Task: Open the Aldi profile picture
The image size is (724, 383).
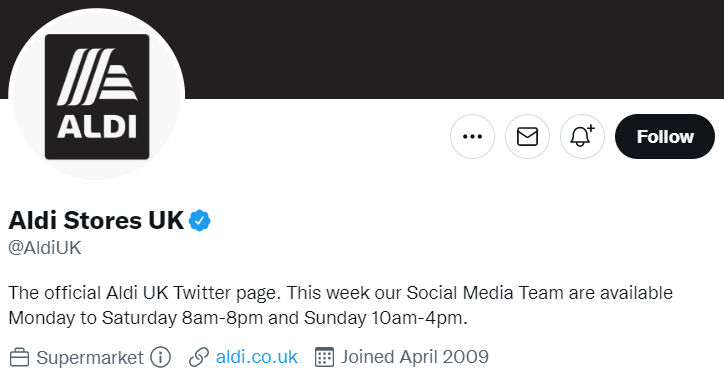Action: 97,96
